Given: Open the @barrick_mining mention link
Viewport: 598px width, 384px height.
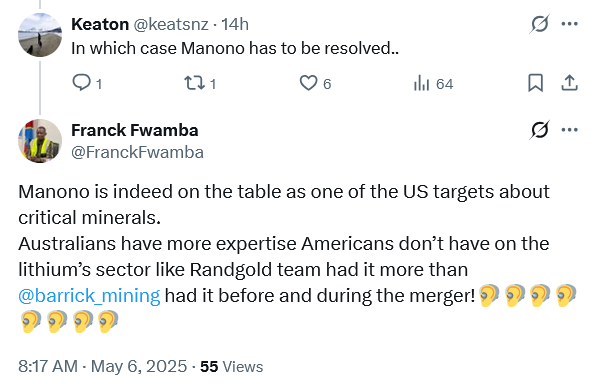Looking at the screenshot, I should (x=89, y=296).
